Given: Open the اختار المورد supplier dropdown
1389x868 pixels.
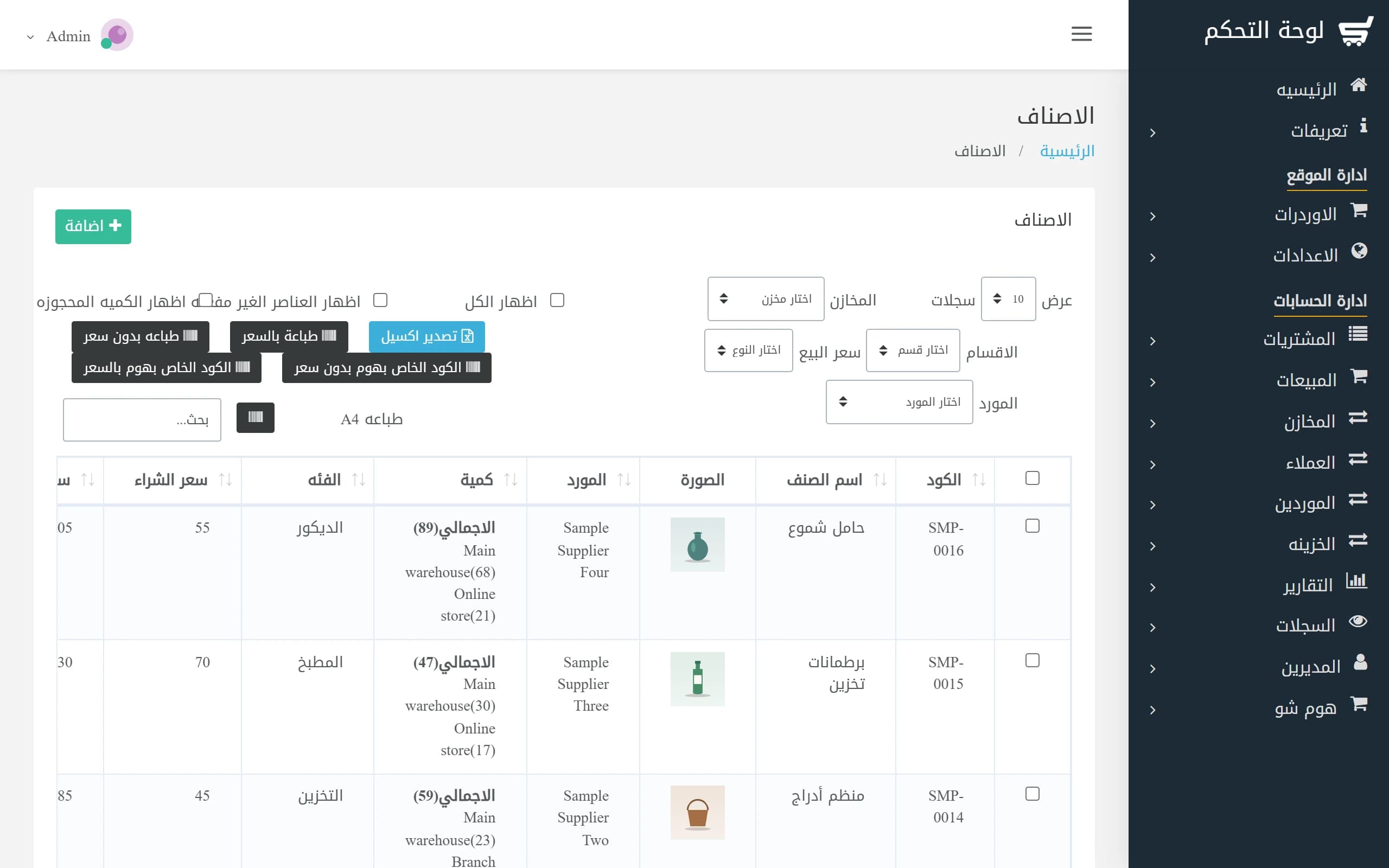Looking at the screenshot, I should (900, 402).
